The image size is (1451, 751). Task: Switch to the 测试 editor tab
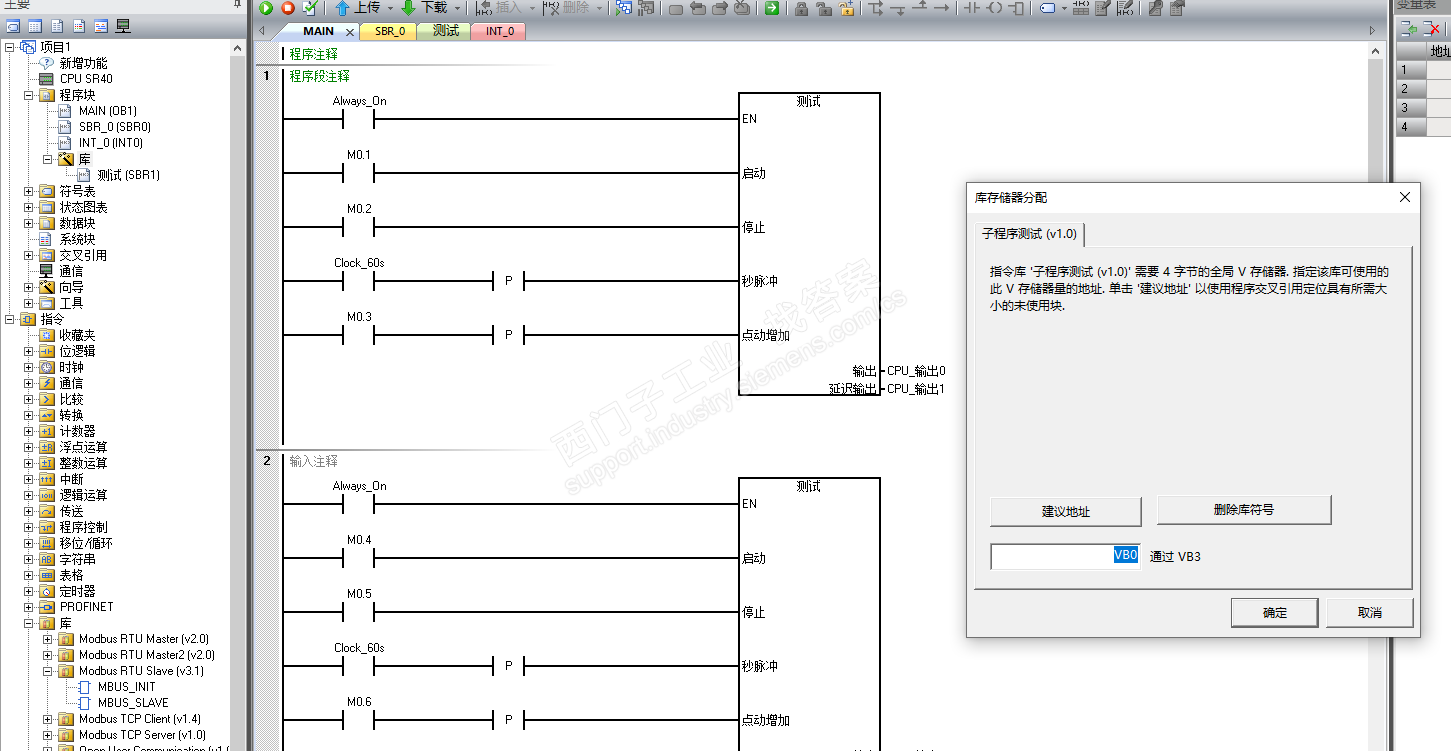(x=445, y=31)
